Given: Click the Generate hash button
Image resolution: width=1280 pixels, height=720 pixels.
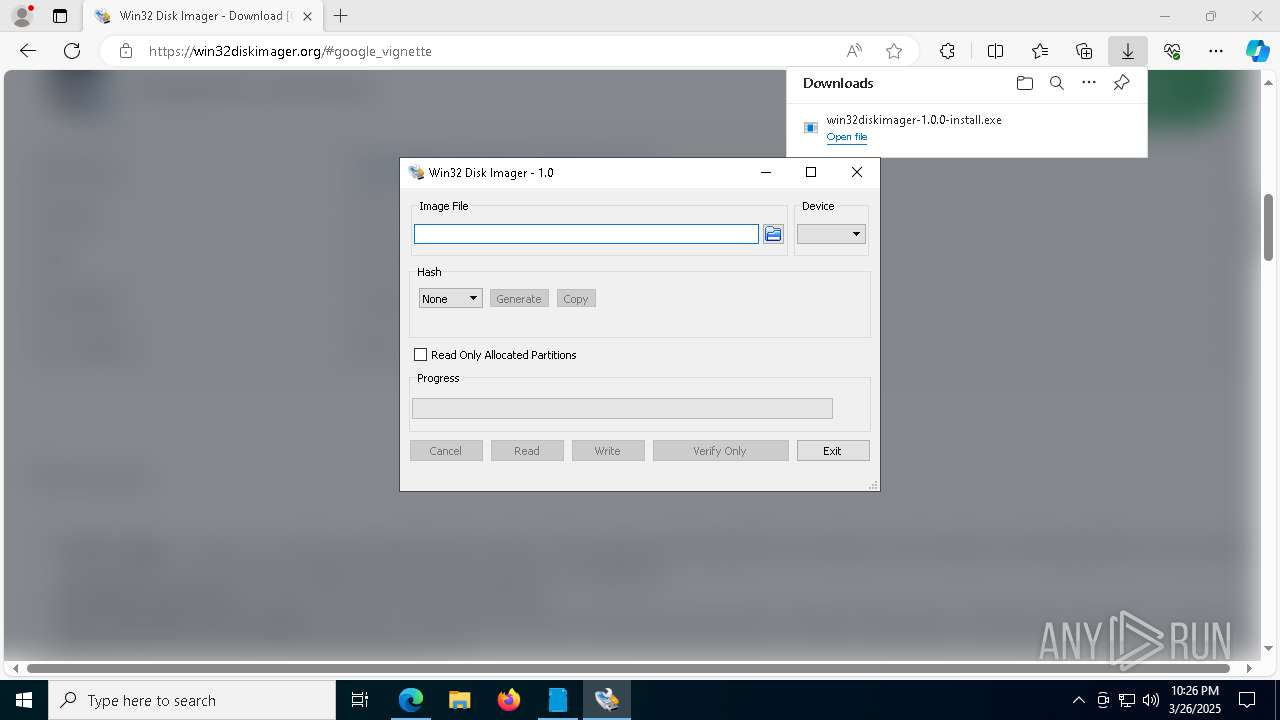Looking at the screenshot, I should tap(519, 299).
